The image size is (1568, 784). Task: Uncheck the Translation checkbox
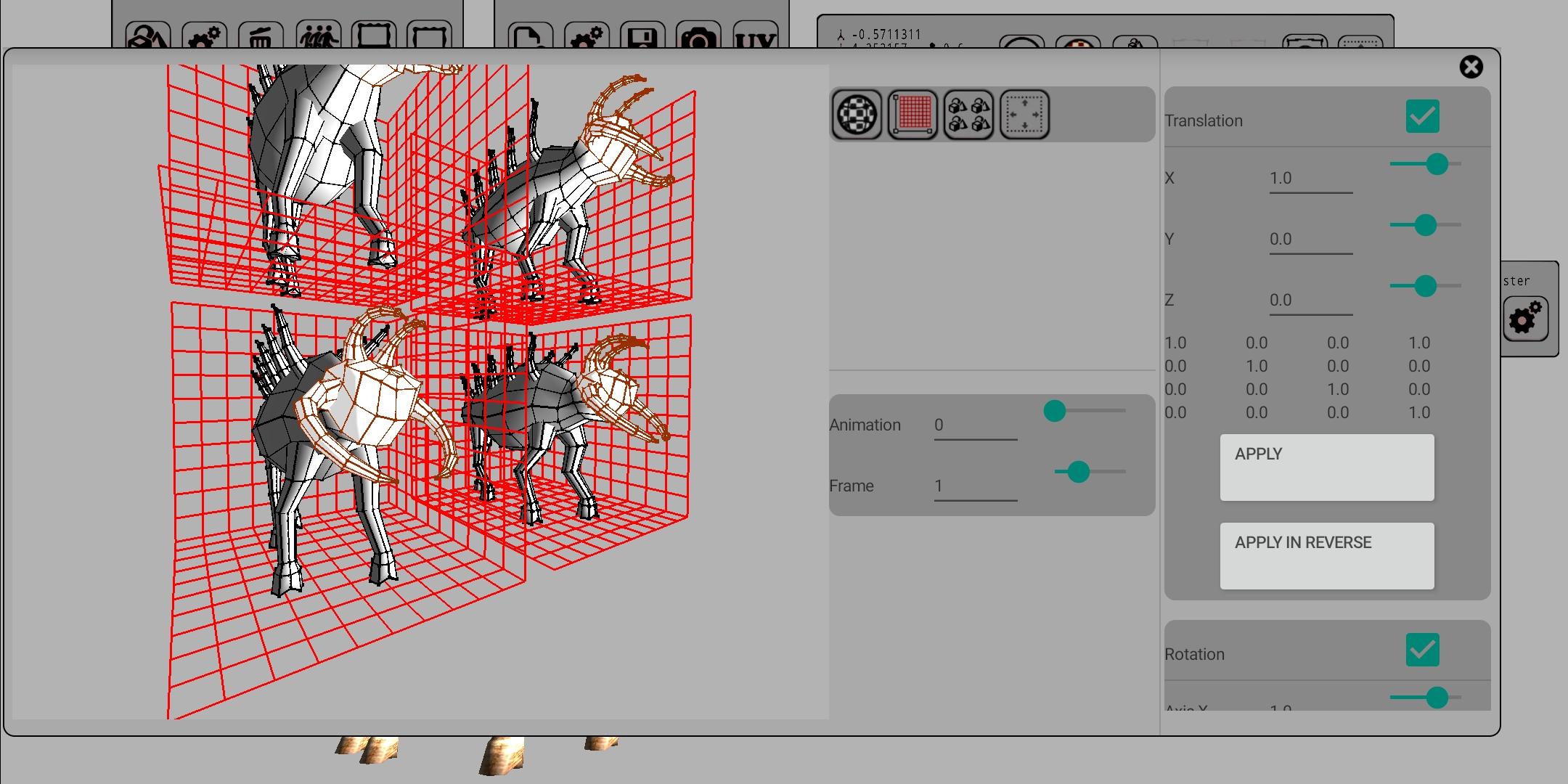(1422, 116)
